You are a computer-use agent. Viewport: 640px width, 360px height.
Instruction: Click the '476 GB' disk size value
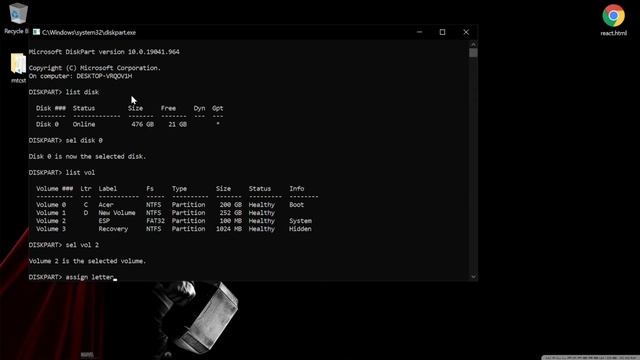click(142, 124)
